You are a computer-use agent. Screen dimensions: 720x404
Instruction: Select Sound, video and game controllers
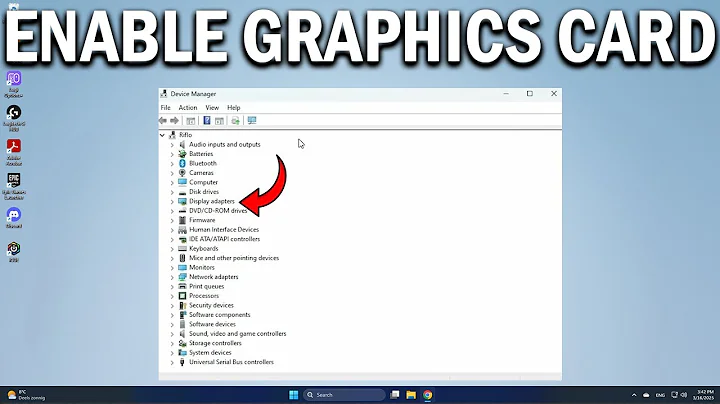[x=237, y=334]
